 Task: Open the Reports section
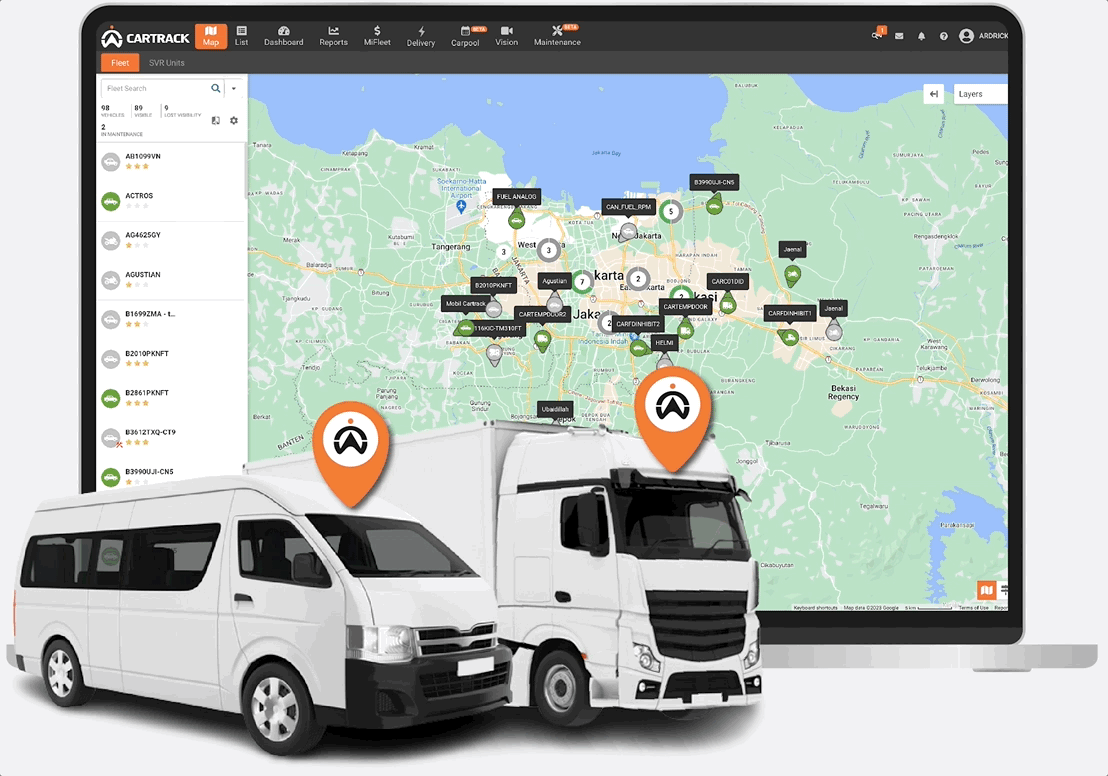(334, 36)
